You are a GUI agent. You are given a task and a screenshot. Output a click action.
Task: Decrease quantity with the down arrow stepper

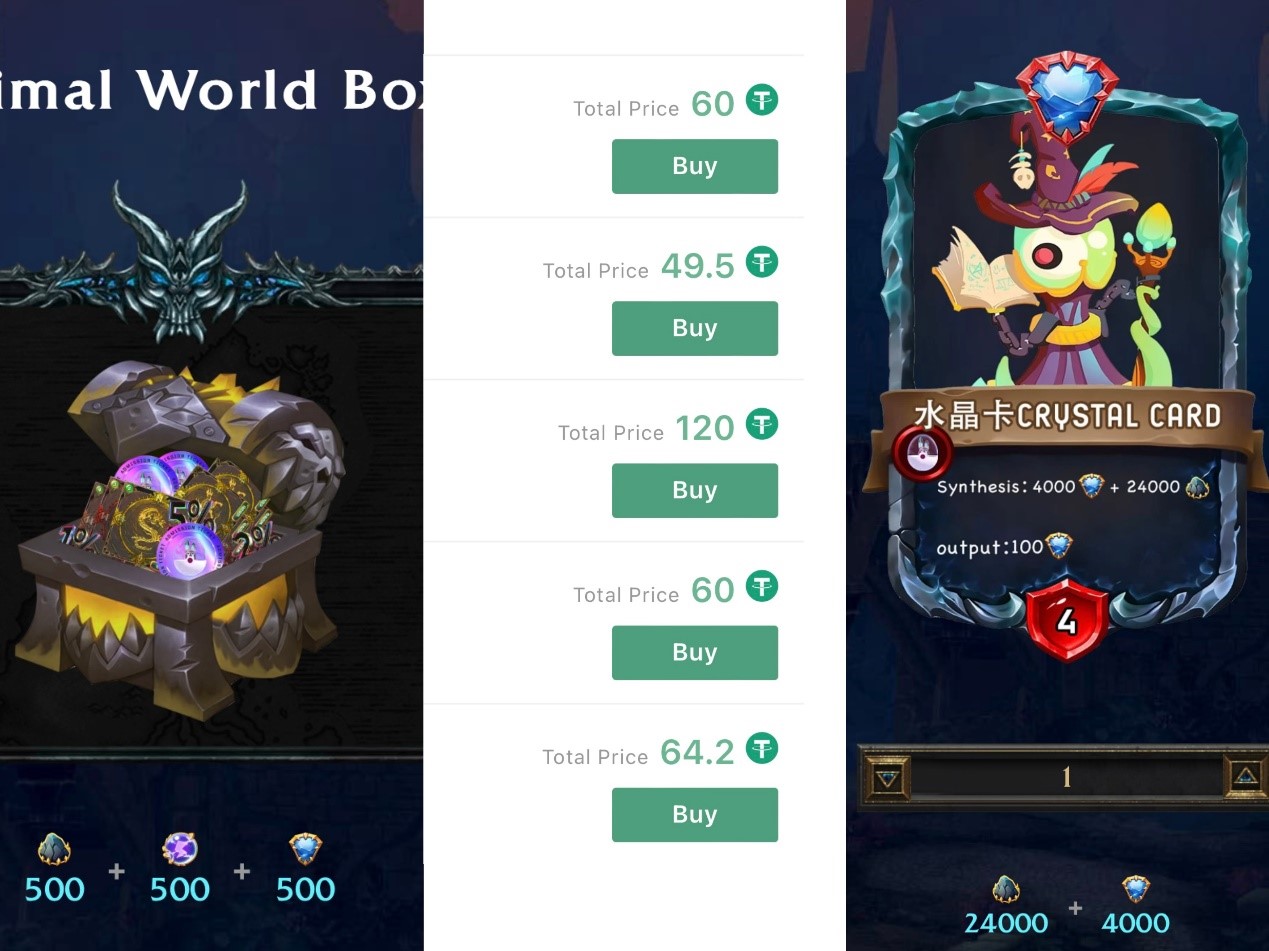point(888,777)
